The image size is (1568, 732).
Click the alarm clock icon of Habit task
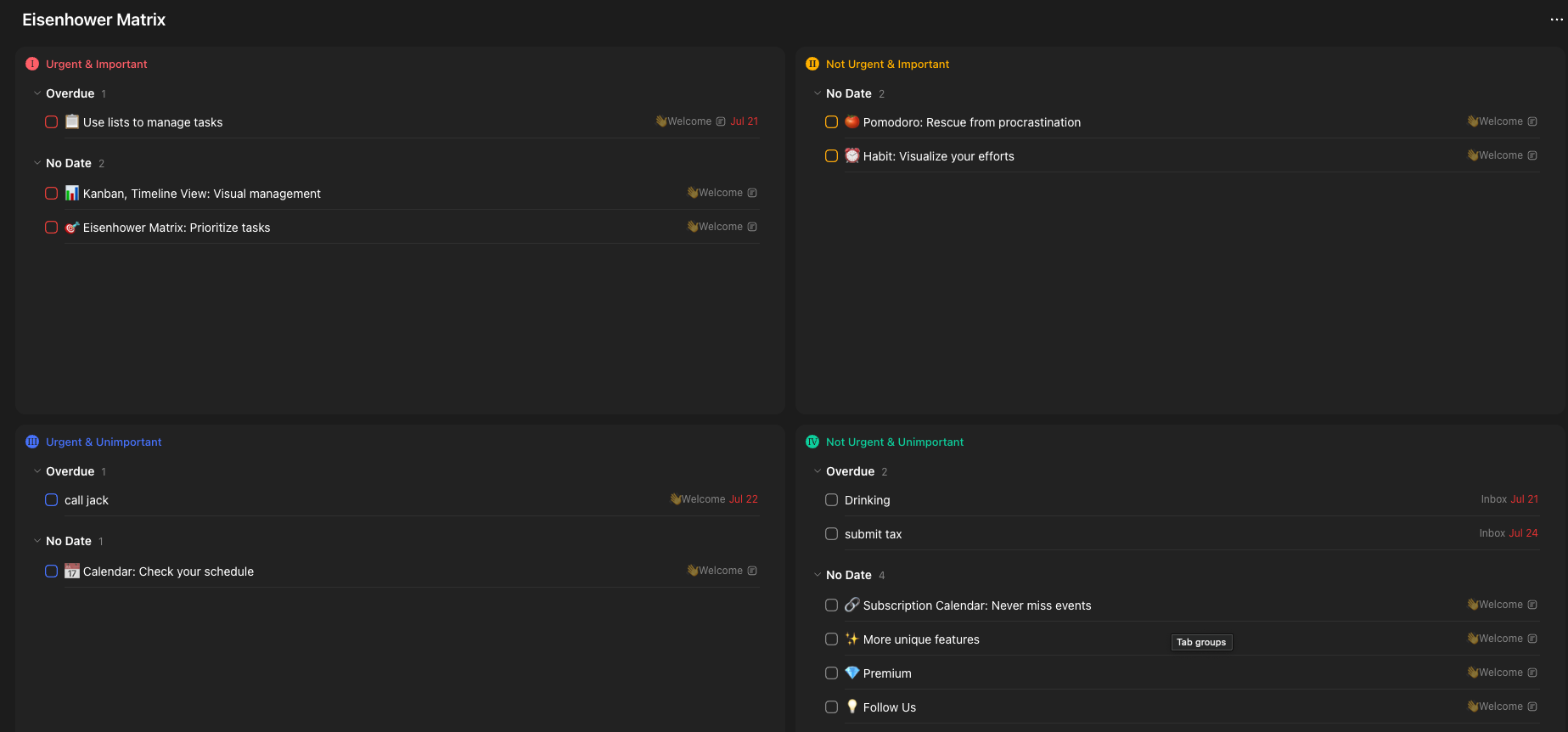pos(852,155)
